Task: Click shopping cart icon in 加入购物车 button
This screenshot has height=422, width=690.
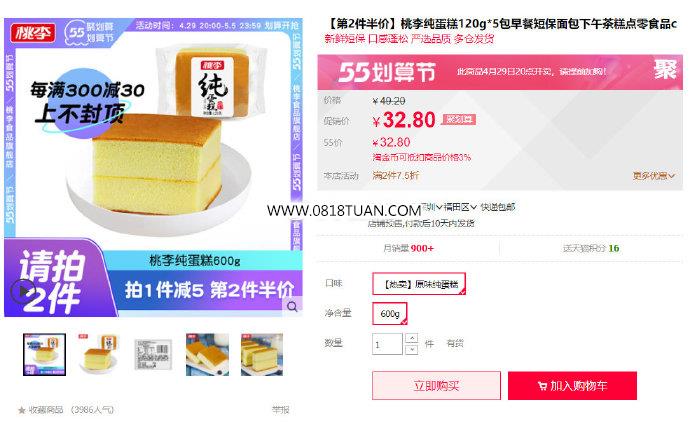Action: pyautogui.click(x=542, y=386)
